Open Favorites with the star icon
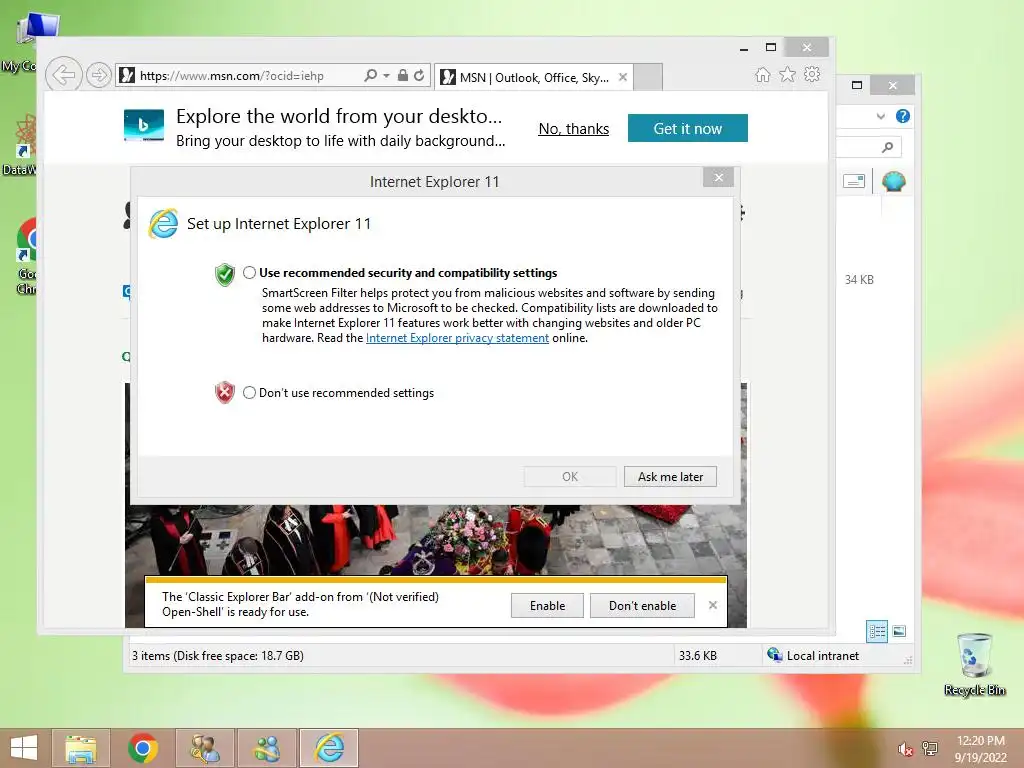 [788, 74]
